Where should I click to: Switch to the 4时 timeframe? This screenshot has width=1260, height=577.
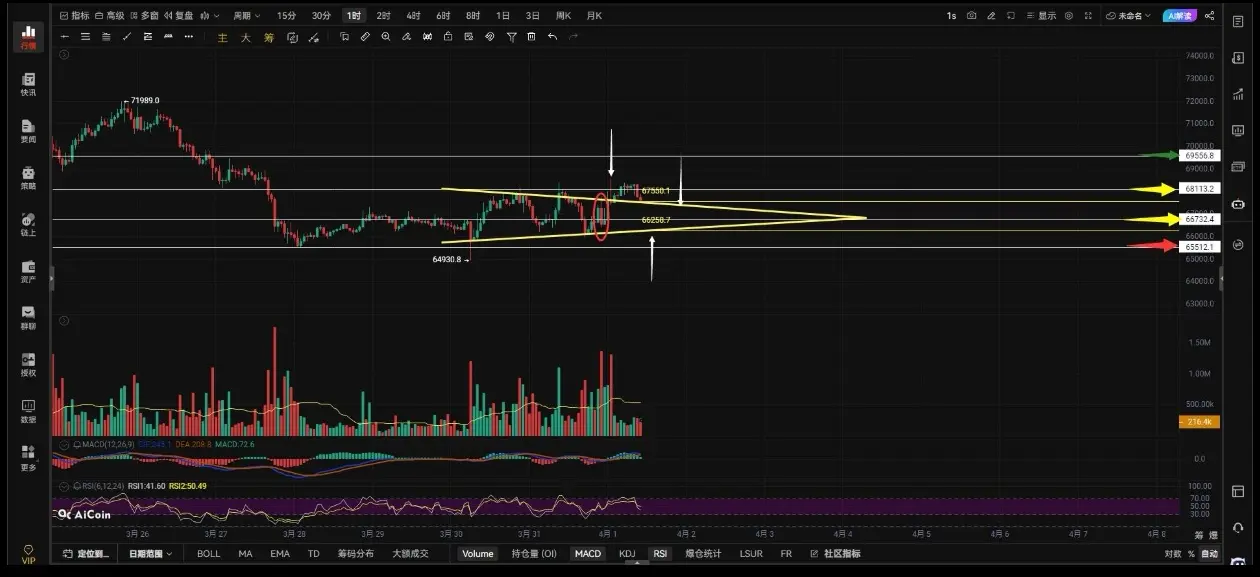[x=413, y=16]
